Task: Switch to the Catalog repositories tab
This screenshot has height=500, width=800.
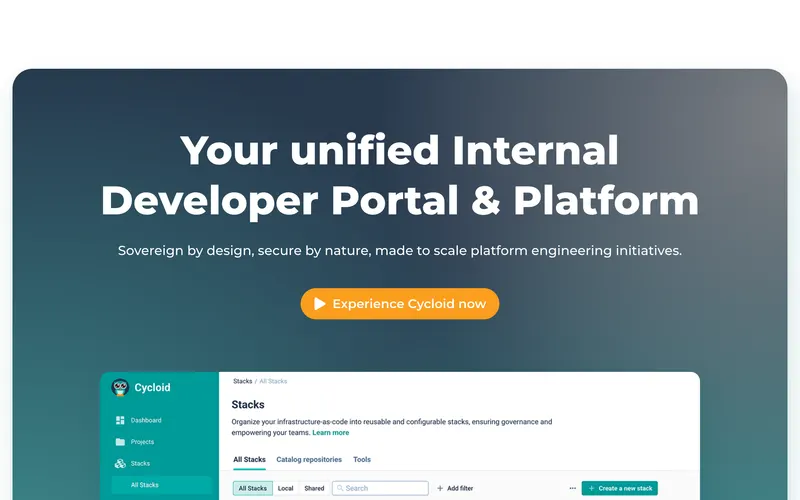Action: click(309, 460)
